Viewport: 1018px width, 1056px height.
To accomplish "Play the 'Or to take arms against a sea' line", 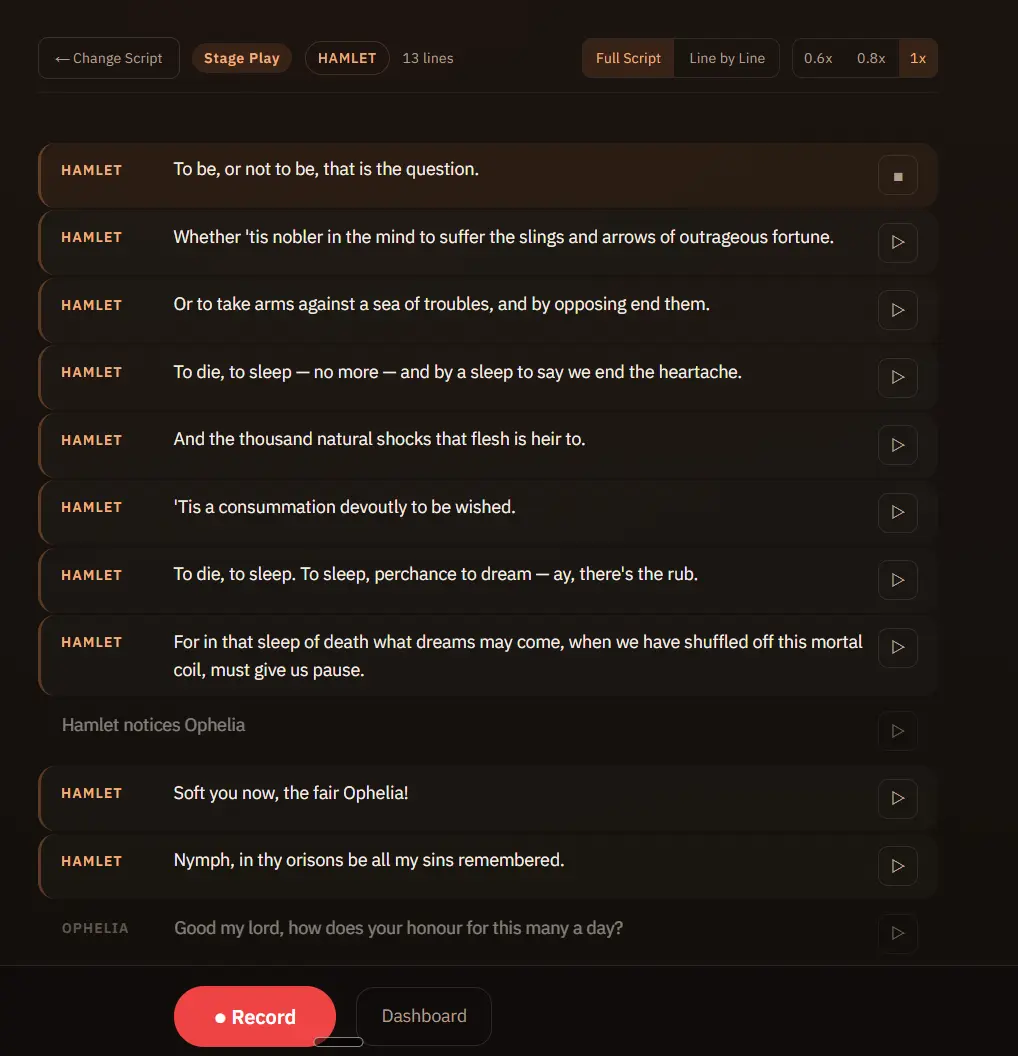I will pyautogui.click(x=897, y=310).
